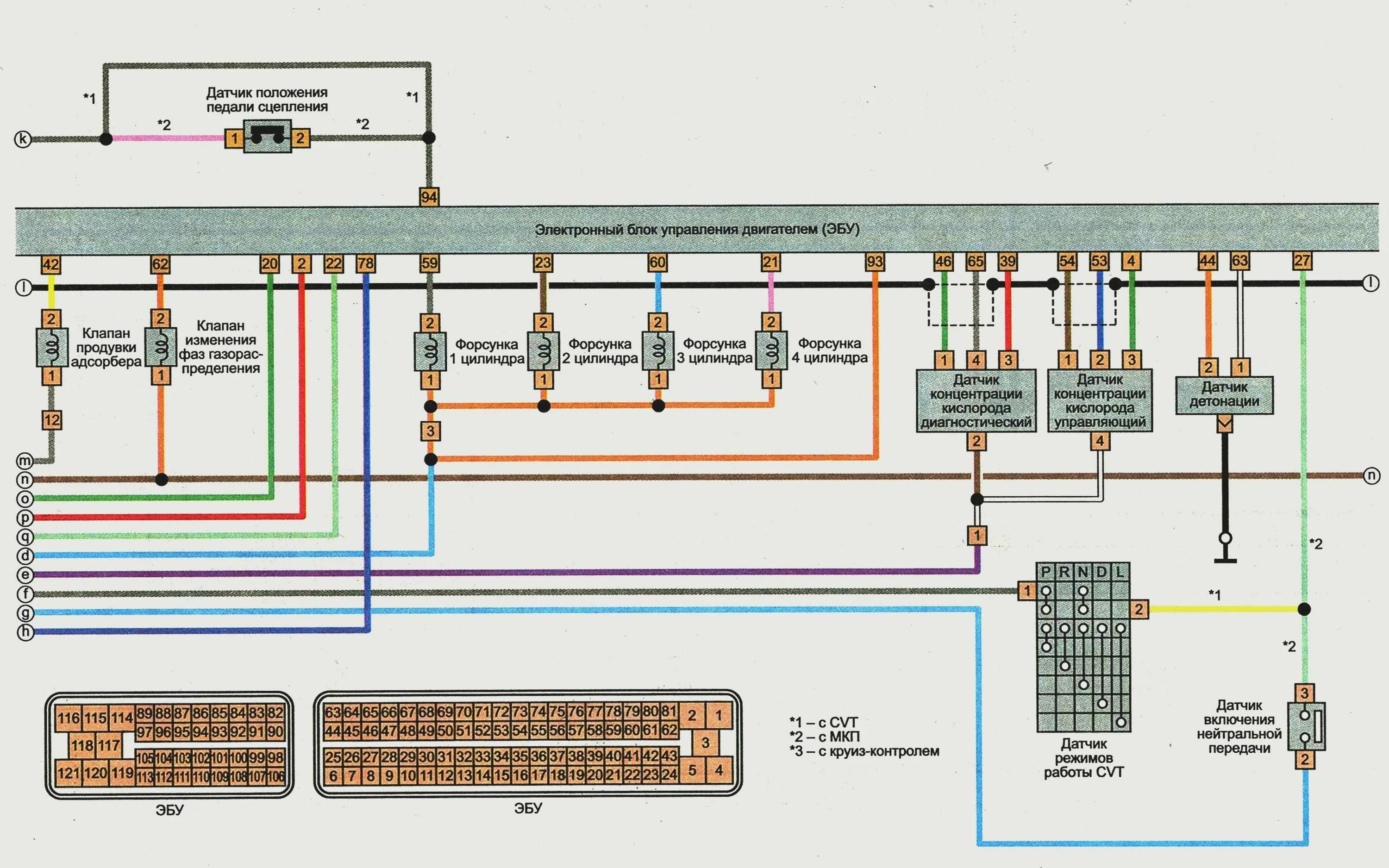Click intermediate connector pin 12 below adsorber valve
1389x868 pixels.
click(x=52, y=420)
